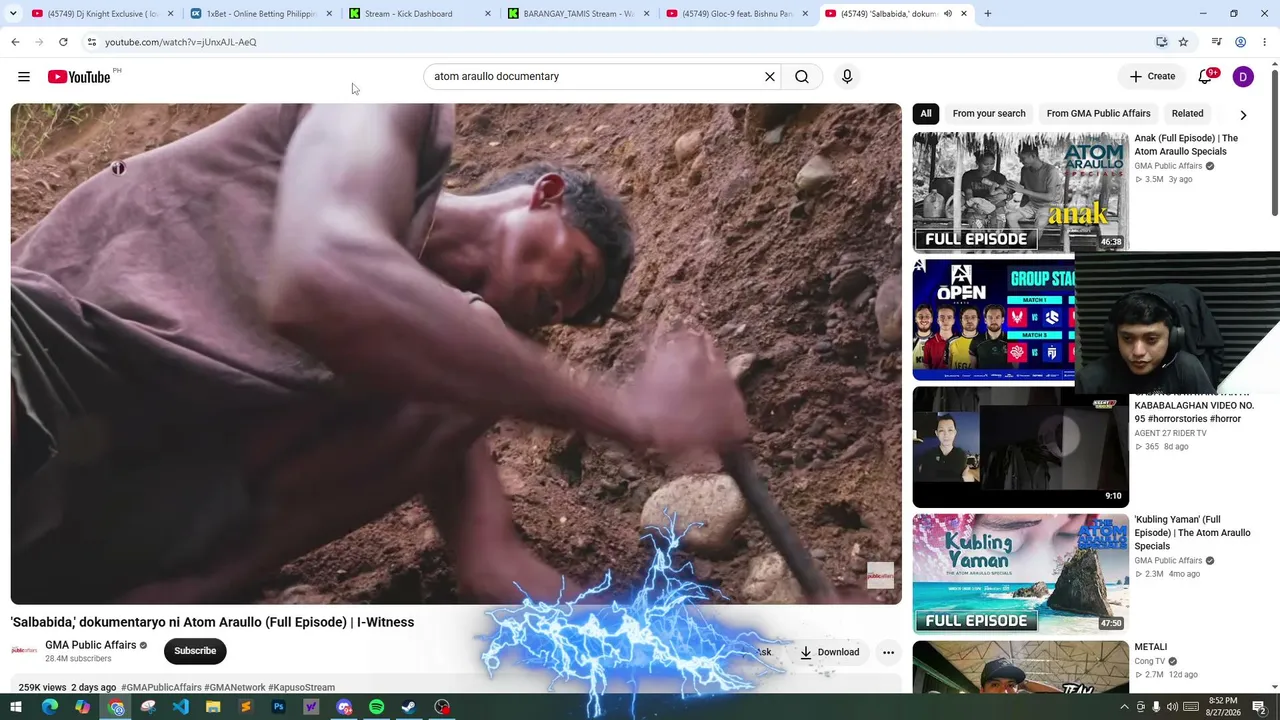Open the system volume control

[1172, 707]
